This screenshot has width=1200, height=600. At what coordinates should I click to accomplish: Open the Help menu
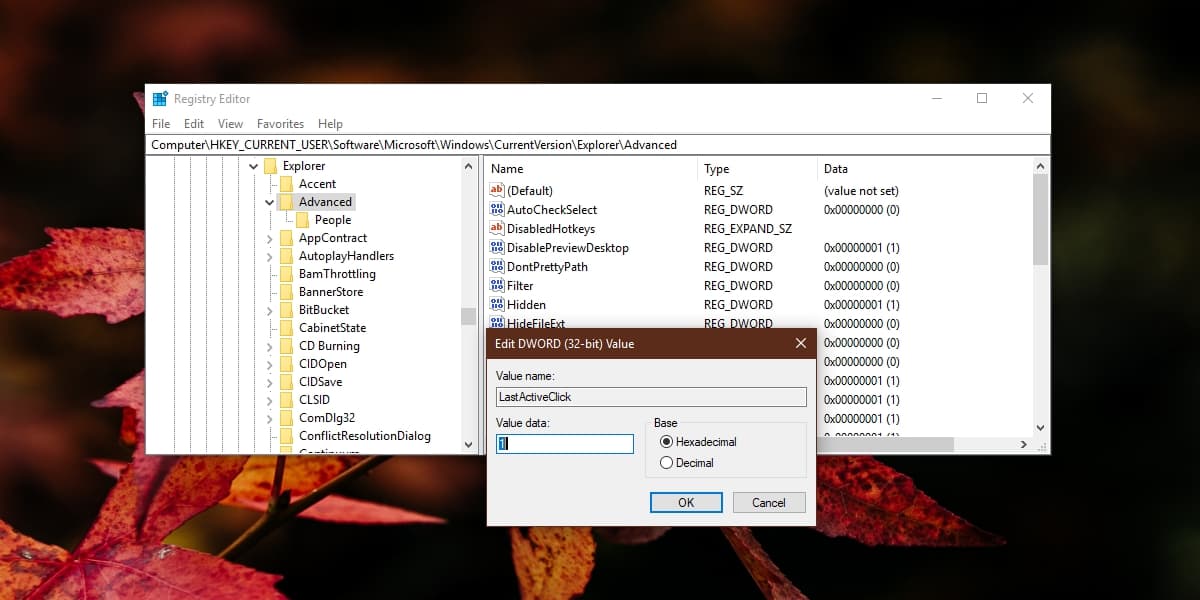330,124
